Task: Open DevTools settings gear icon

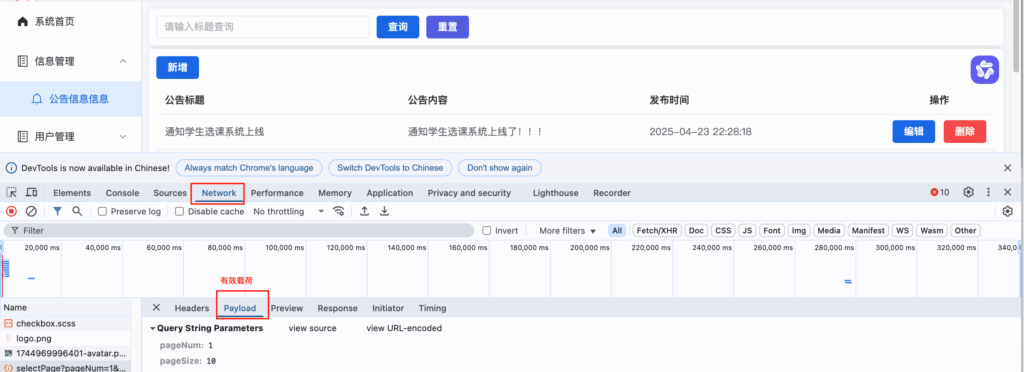Action: [x=968, y=193]
